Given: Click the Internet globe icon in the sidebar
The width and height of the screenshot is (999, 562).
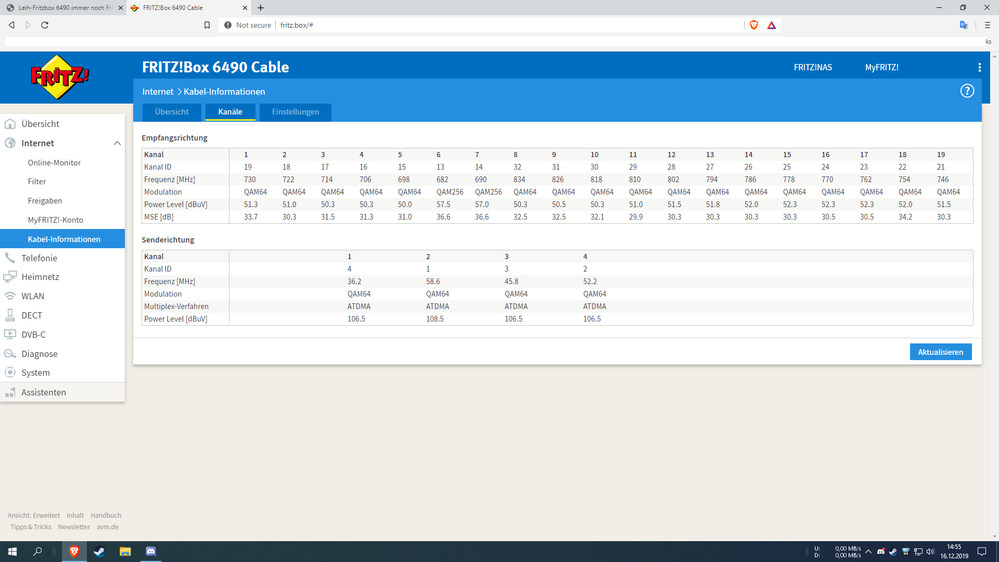Looking at the screenshot, I should 10,143.
